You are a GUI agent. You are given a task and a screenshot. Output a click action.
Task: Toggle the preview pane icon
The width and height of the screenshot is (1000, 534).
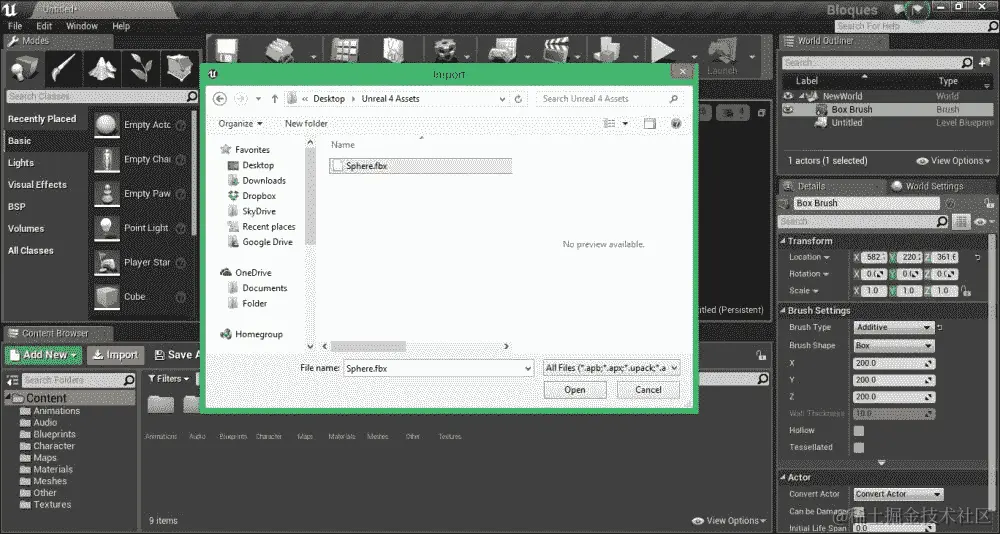pyautogui.click(x=649, y=124)
